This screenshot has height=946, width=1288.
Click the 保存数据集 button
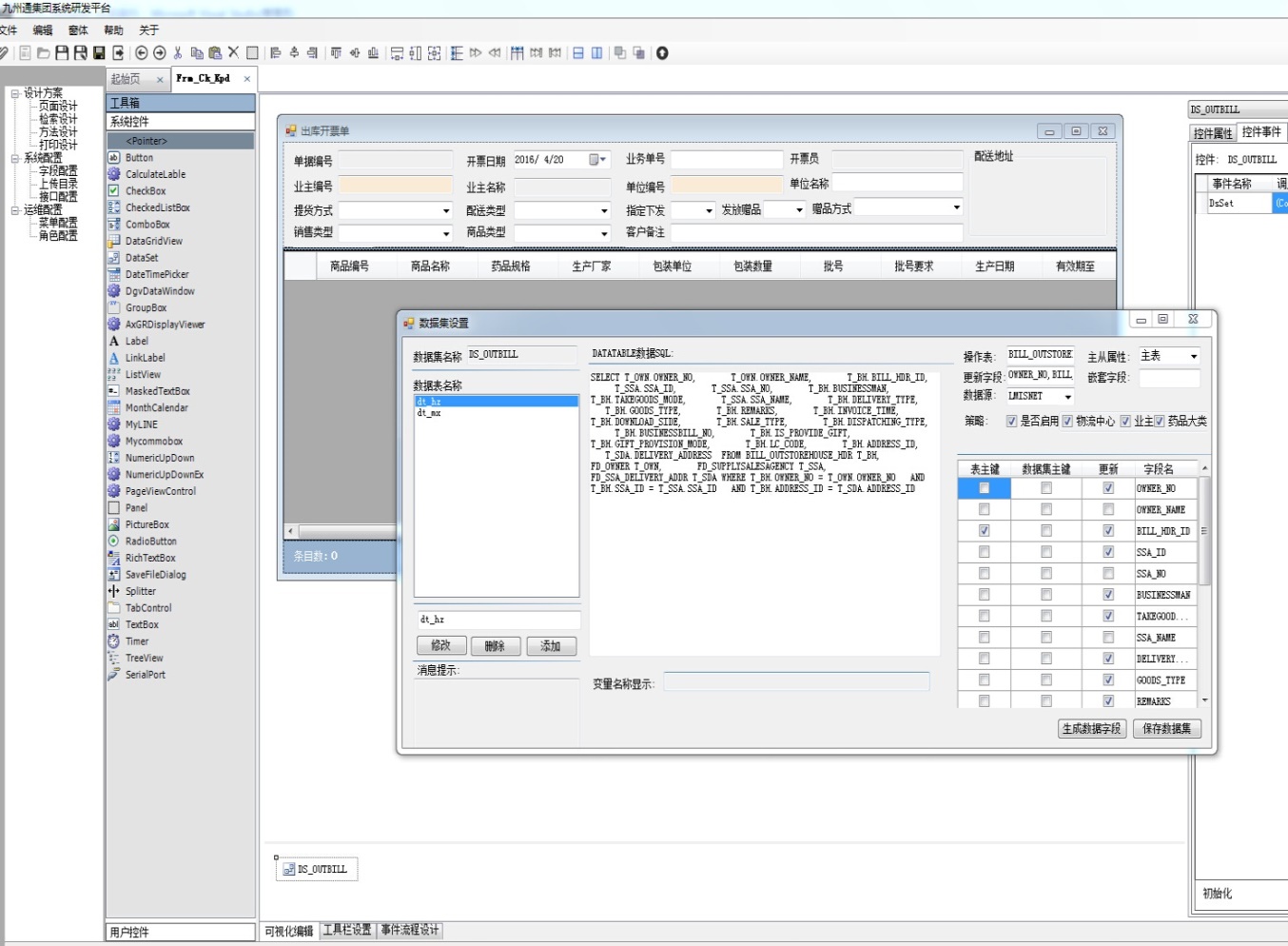pyautogui.click(x=1167, y=729)
